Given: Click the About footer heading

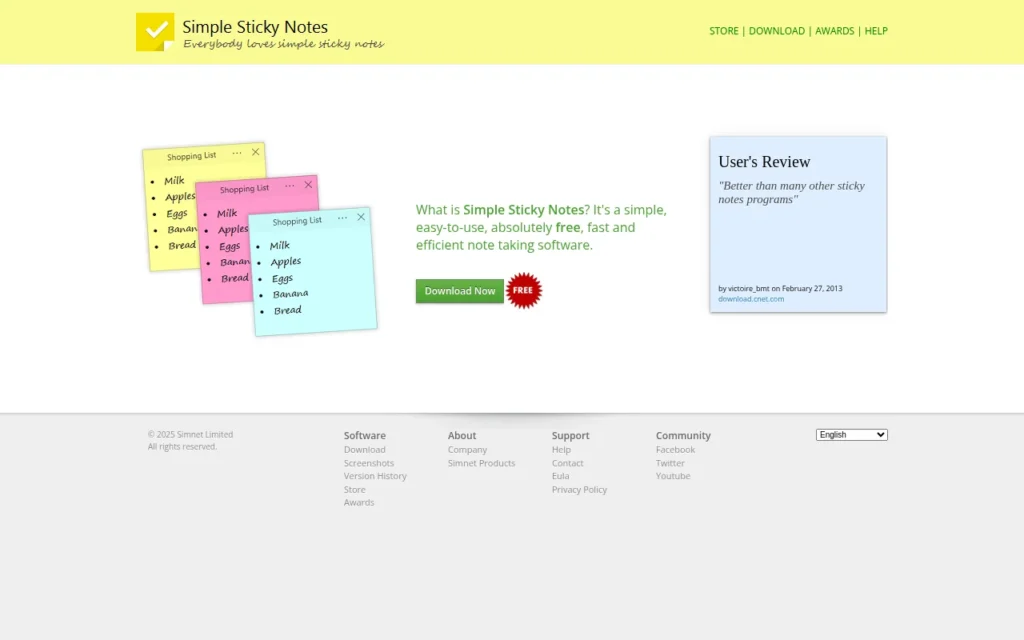Looking at the screenshot, I should click(462, 436).
